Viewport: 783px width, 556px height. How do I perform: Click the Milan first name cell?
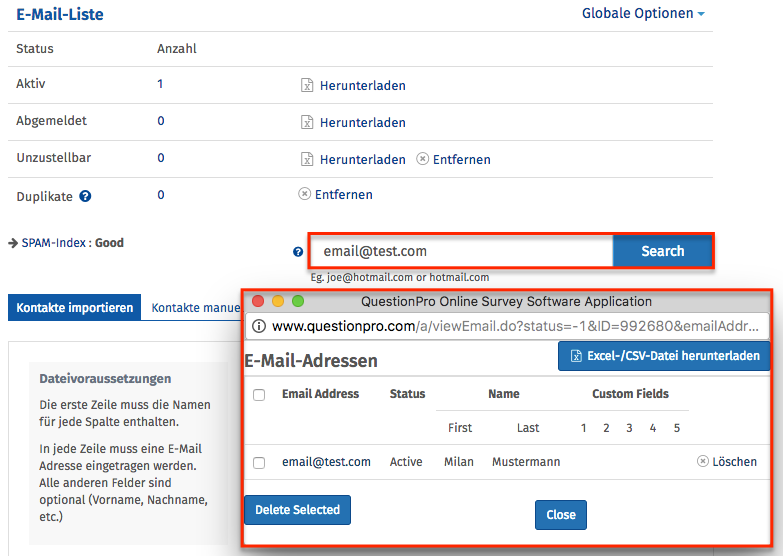point(459,462)
